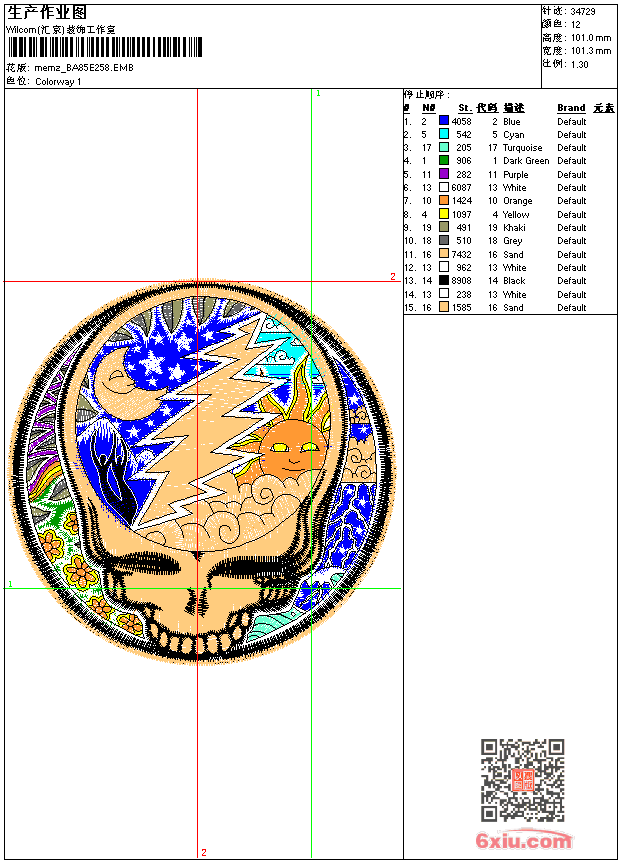Click the Blue color swatch in row 1
This screenshot has height=860, width=620.
tap(444, 121)
